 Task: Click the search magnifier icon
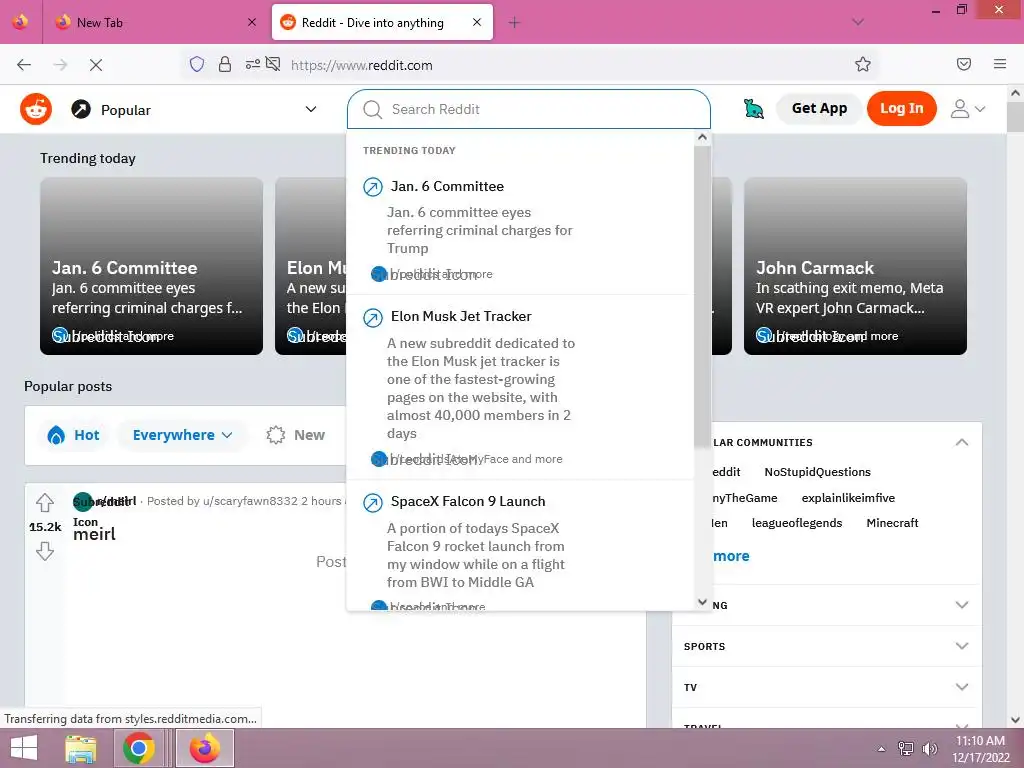pyautogui.click(x=372, y=109)
